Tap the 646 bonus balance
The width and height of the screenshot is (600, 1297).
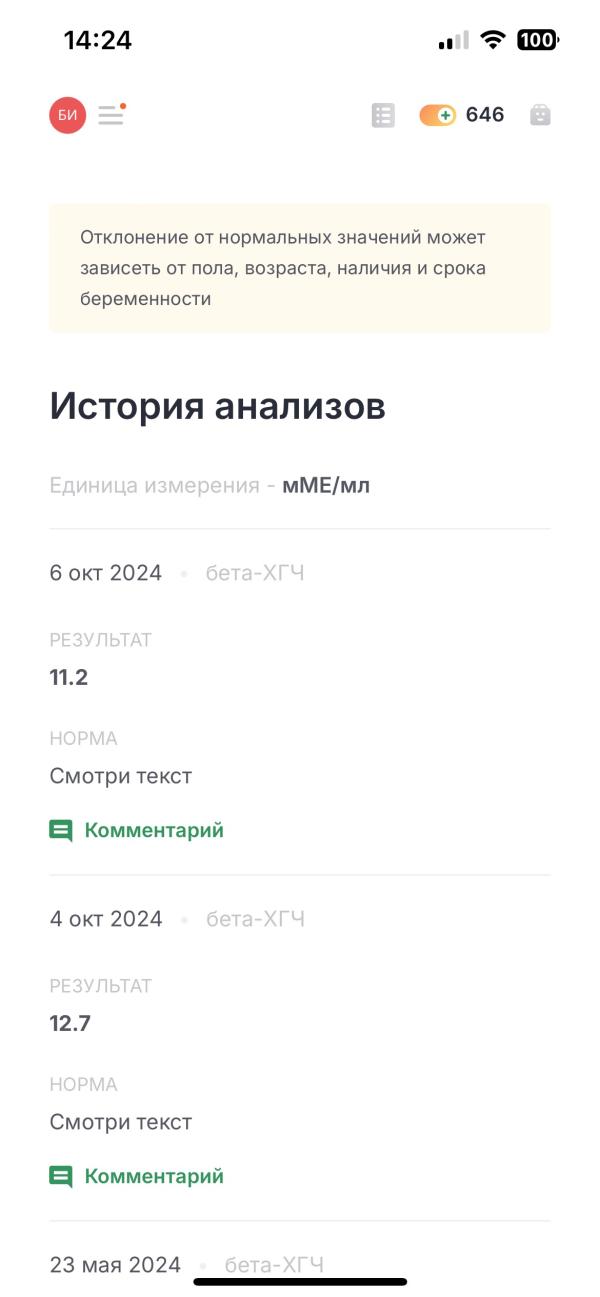(x=485, y=115)
